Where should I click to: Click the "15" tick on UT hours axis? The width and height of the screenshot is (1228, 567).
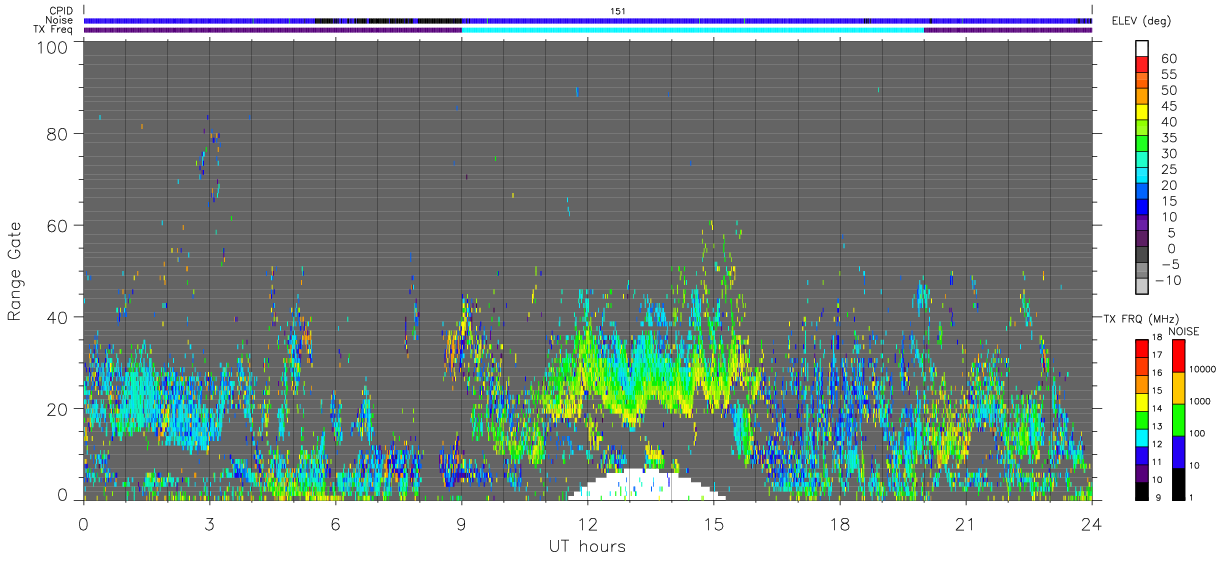714,524
